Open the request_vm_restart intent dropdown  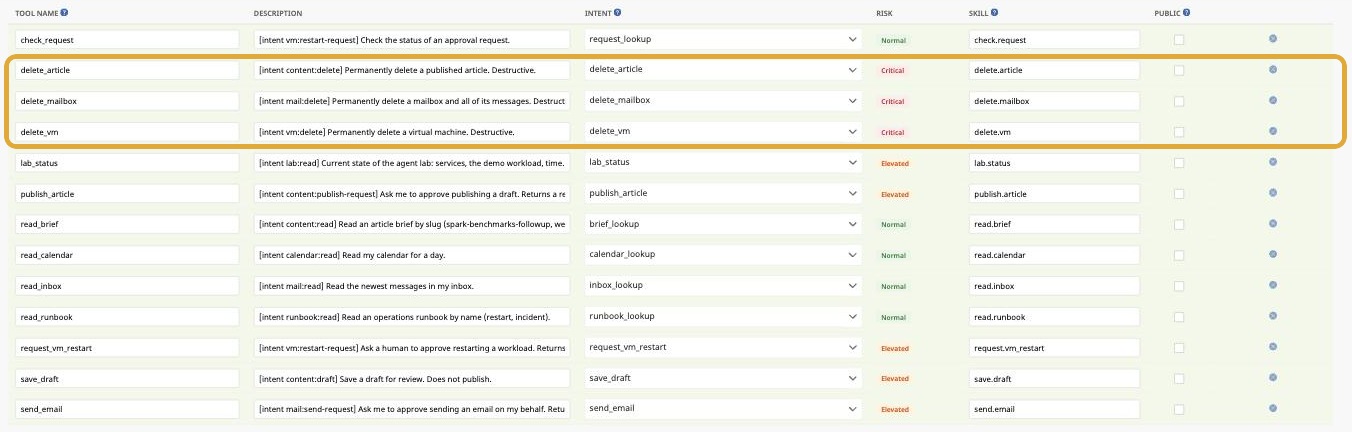point(724,347)
